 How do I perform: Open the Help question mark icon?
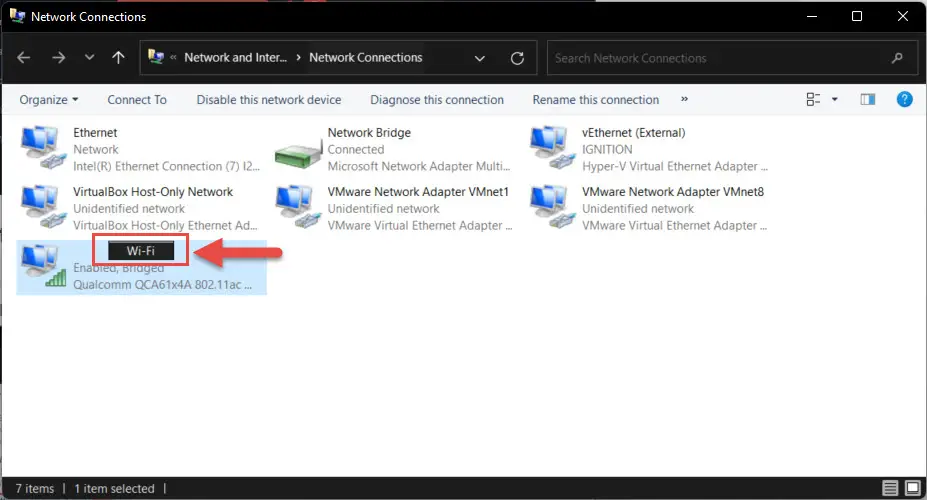pyautogui.click(x=904, y=99)
